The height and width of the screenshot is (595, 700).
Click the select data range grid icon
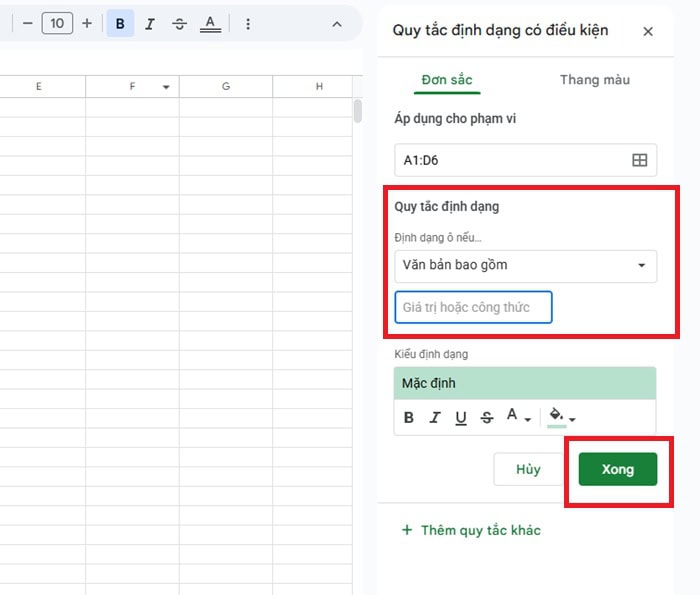pyautogui.click(x=640, y=160)
